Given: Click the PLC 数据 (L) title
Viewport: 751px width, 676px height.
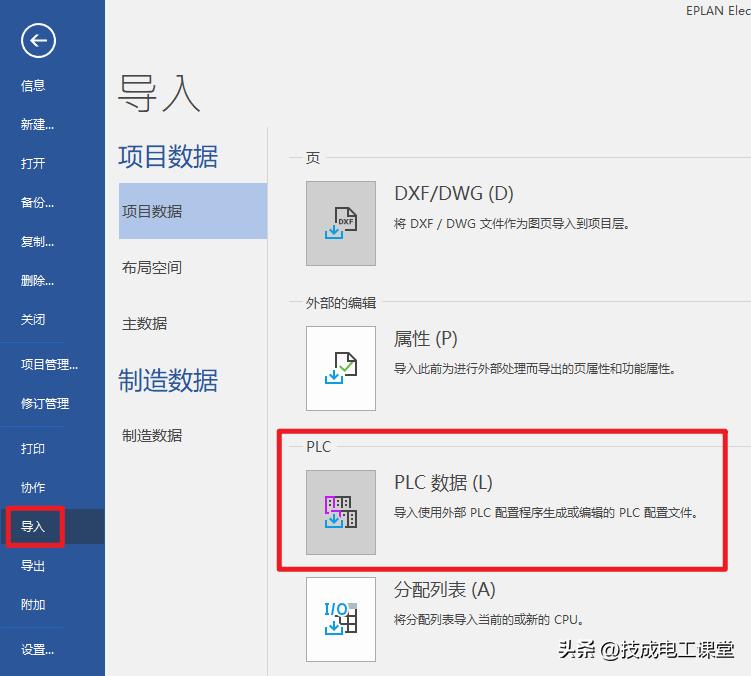Looking at the screenshot, I should tap(443, 483).
